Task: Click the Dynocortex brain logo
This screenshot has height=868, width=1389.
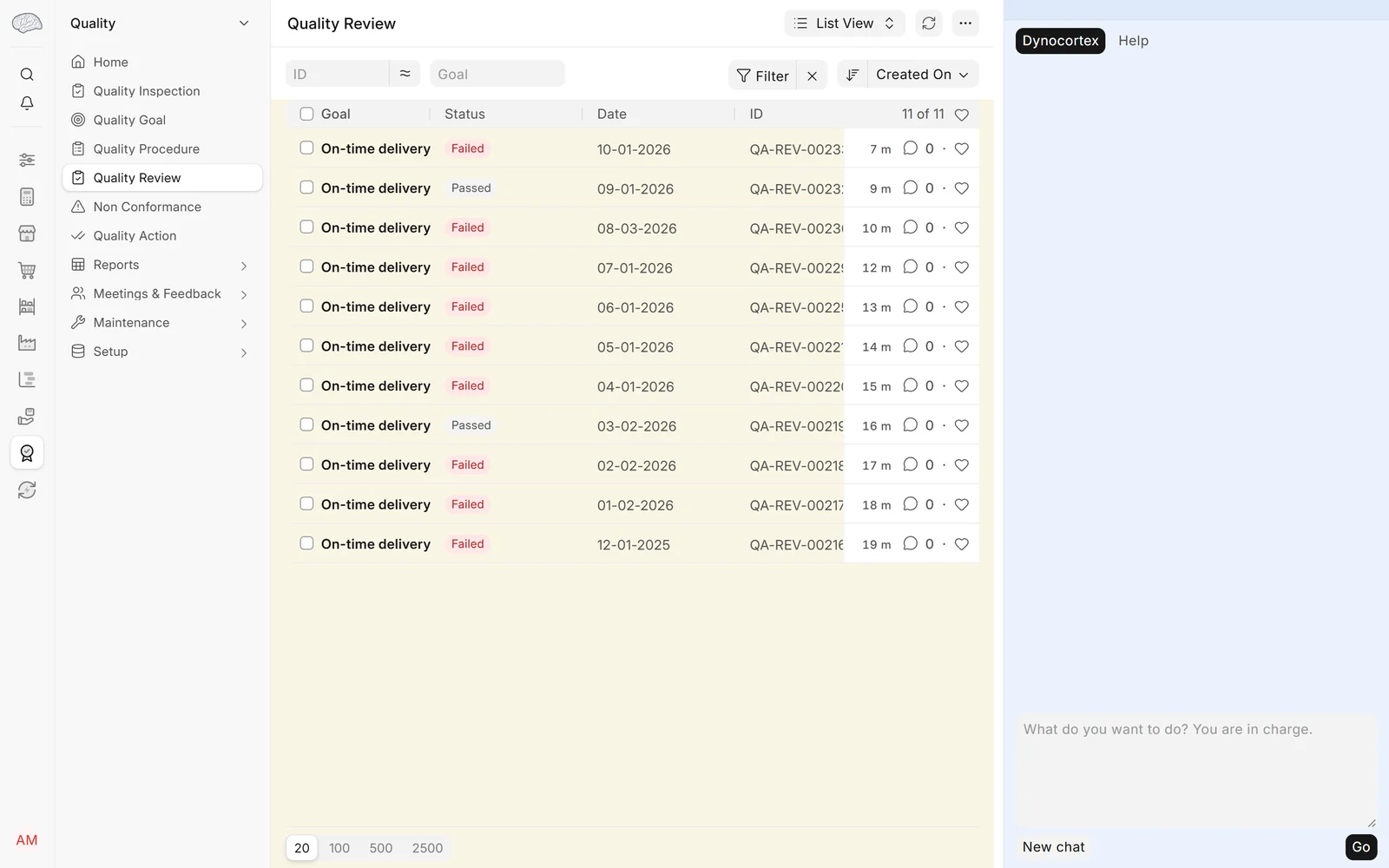Action: coord(27,23)
